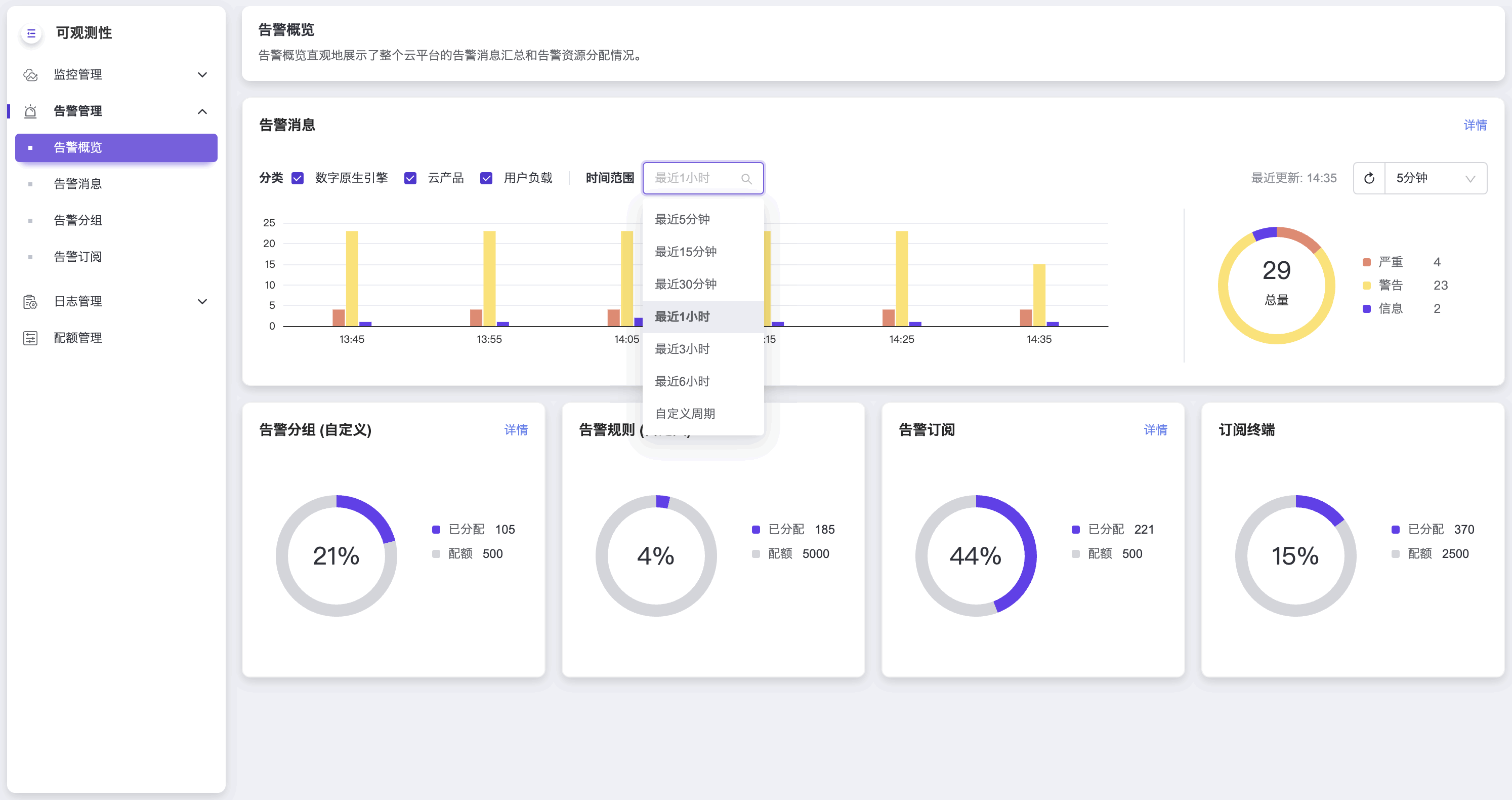Uncheck the 云产品 checkbox
Screen dimensions: 1512x800
pyautogui.click(x=410, y=178)
